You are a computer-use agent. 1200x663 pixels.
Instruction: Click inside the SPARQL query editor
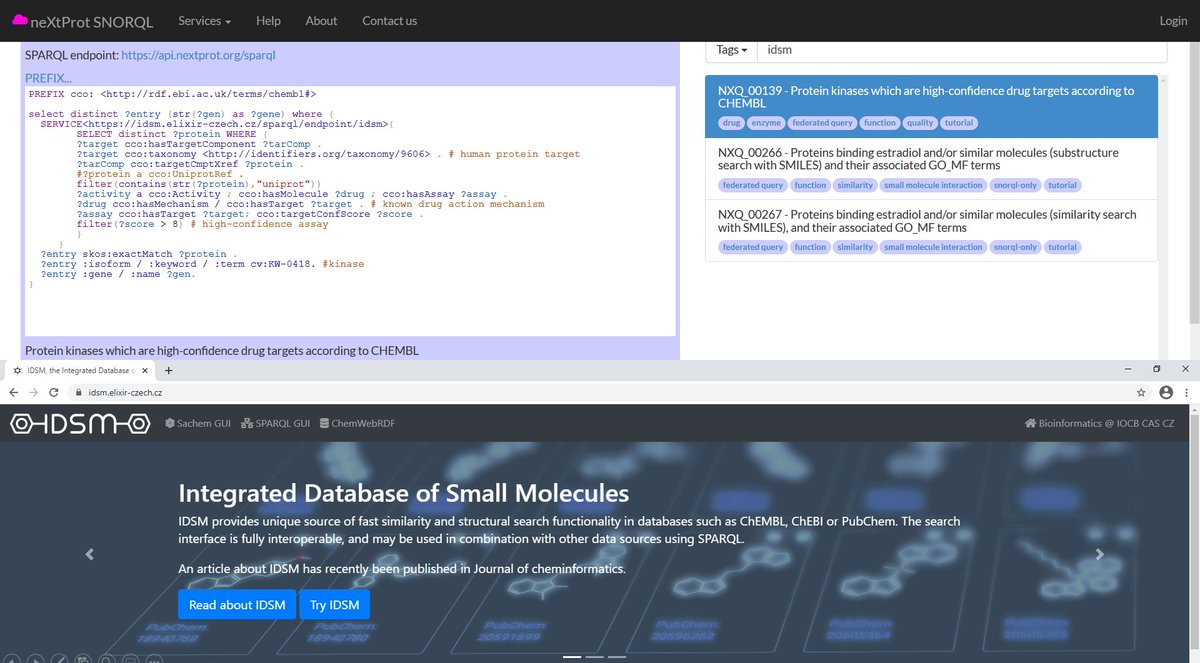350,211
